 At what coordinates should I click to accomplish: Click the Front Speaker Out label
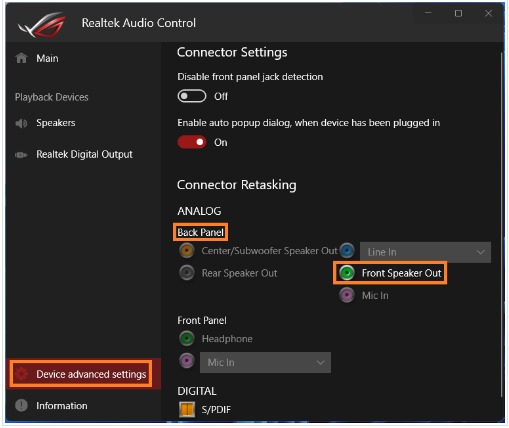point(401,273)
